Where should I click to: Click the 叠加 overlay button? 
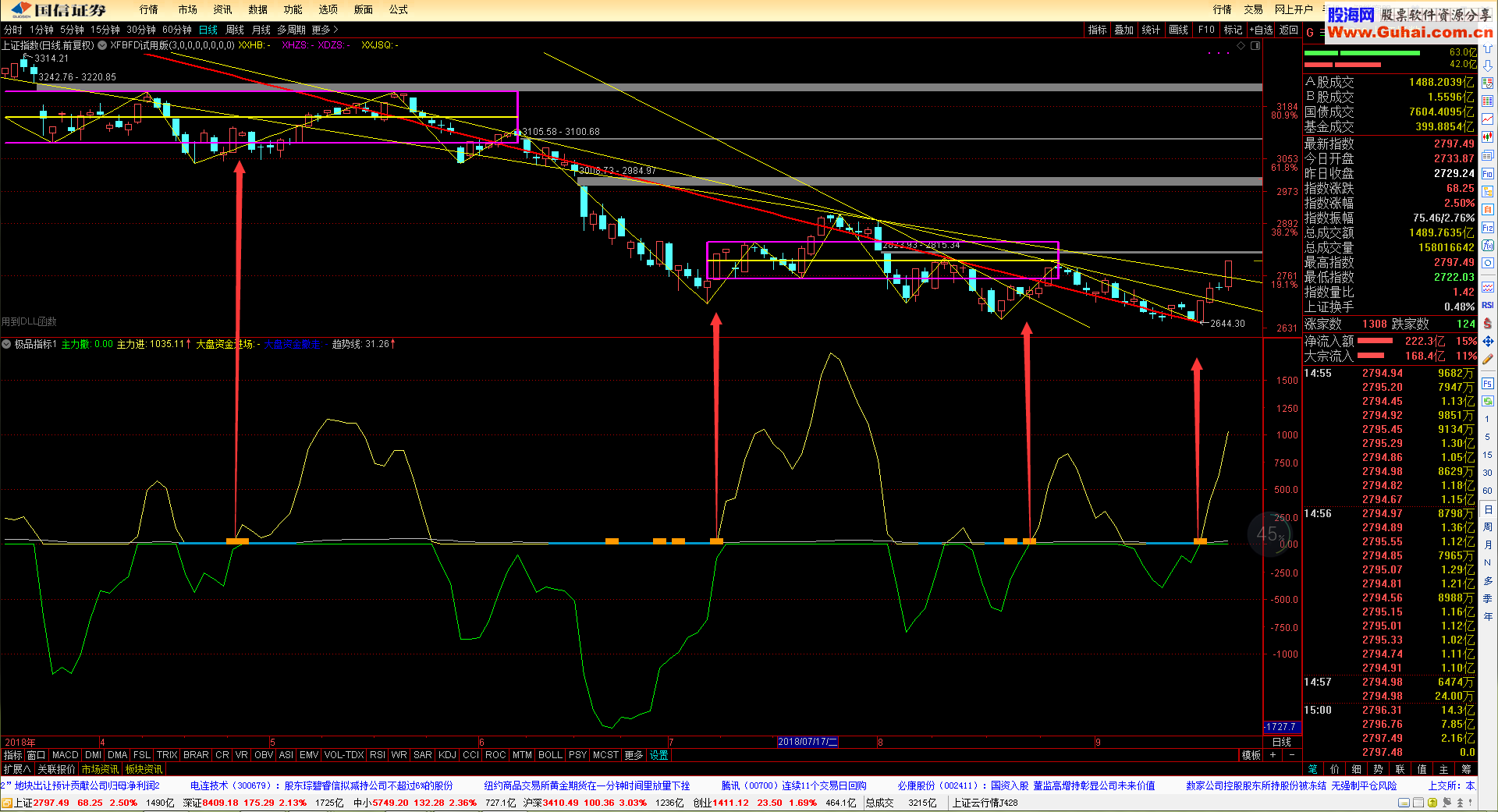tap(1123, 30)
